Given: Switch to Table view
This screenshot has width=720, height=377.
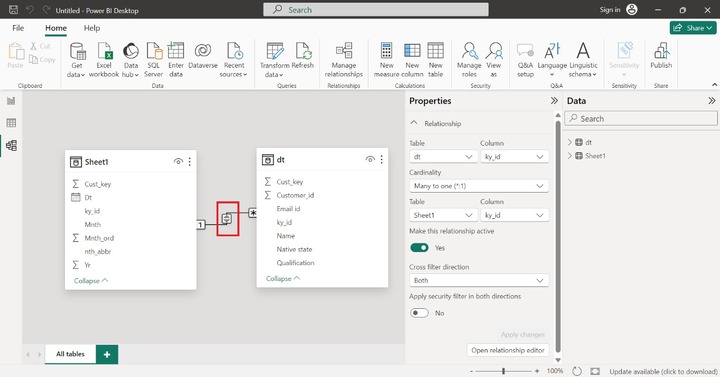Looking at the screenshot, I should click(11, 123).
